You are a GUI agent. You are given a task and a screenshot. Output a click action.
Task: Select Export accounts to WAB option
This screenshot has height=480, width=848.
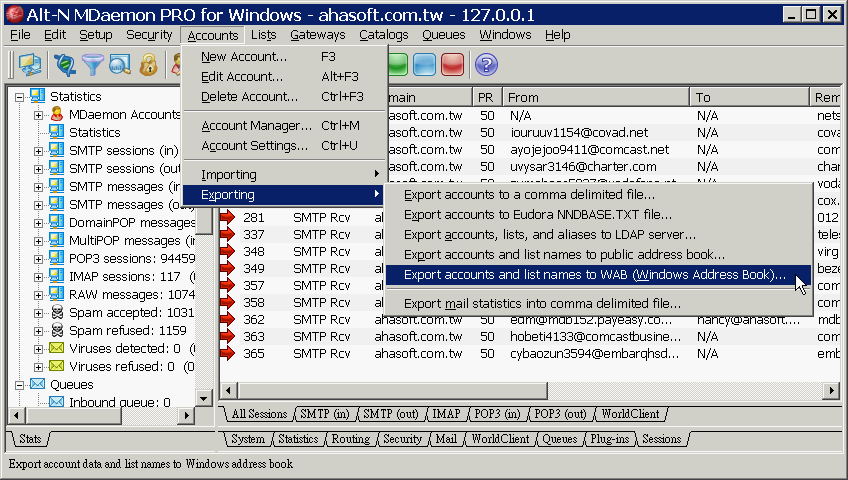[x=598, y=275]
